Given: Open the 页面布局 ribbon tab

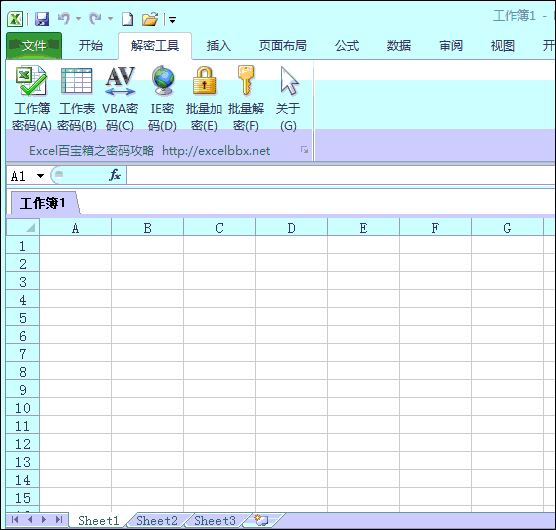Looking at the screenshot, I should pos(283,45).
